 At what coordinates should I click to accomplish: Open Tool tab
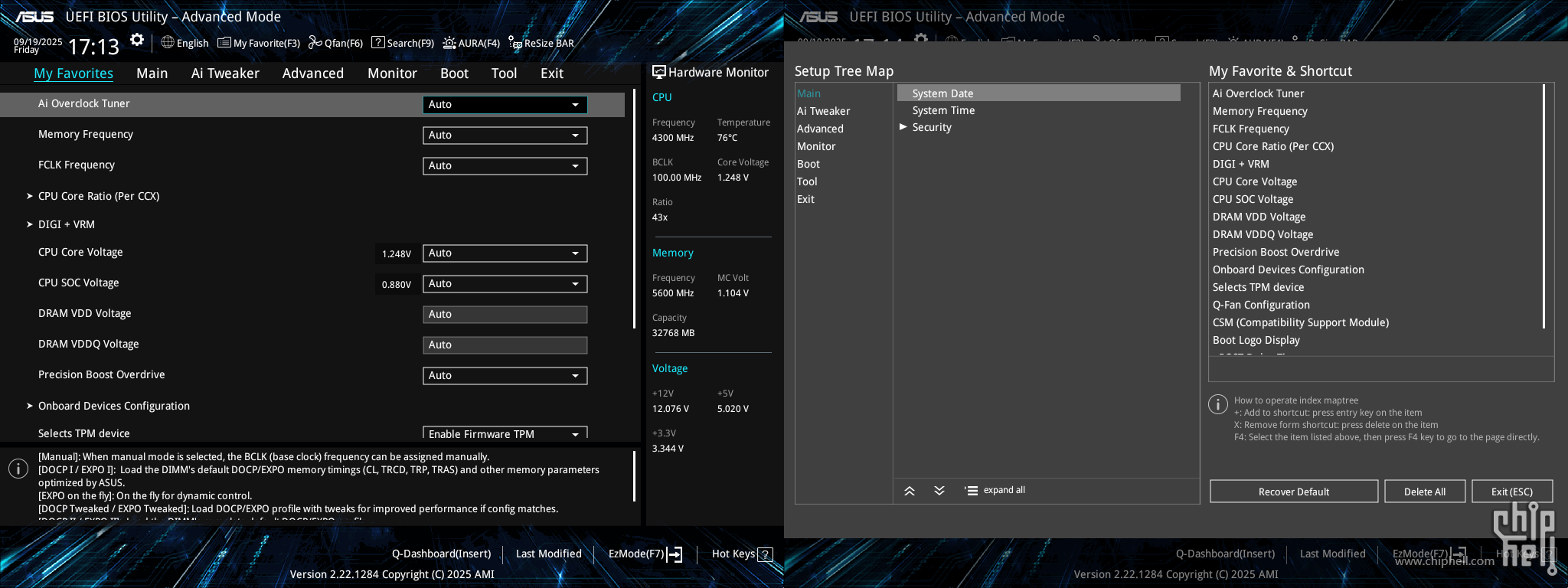[504, 73]
